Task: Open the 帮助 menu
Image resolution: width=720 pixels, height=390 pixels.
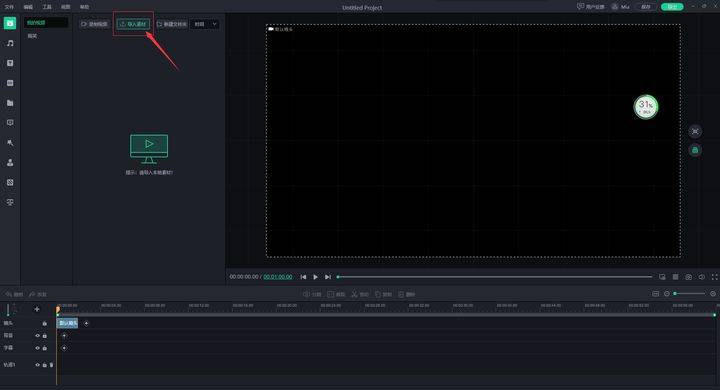Action: (x=84, y=7)
